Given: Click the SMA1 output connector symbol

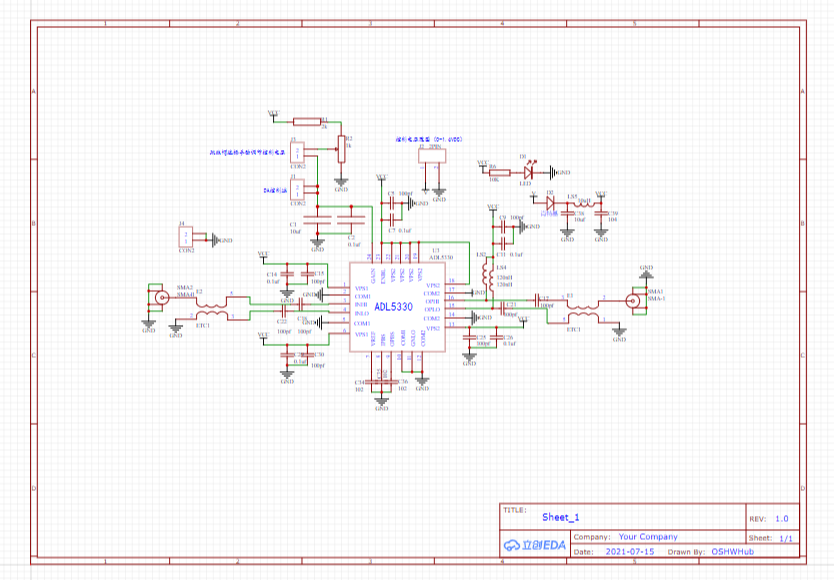Looking at the screenshot, I should point(633,301).
